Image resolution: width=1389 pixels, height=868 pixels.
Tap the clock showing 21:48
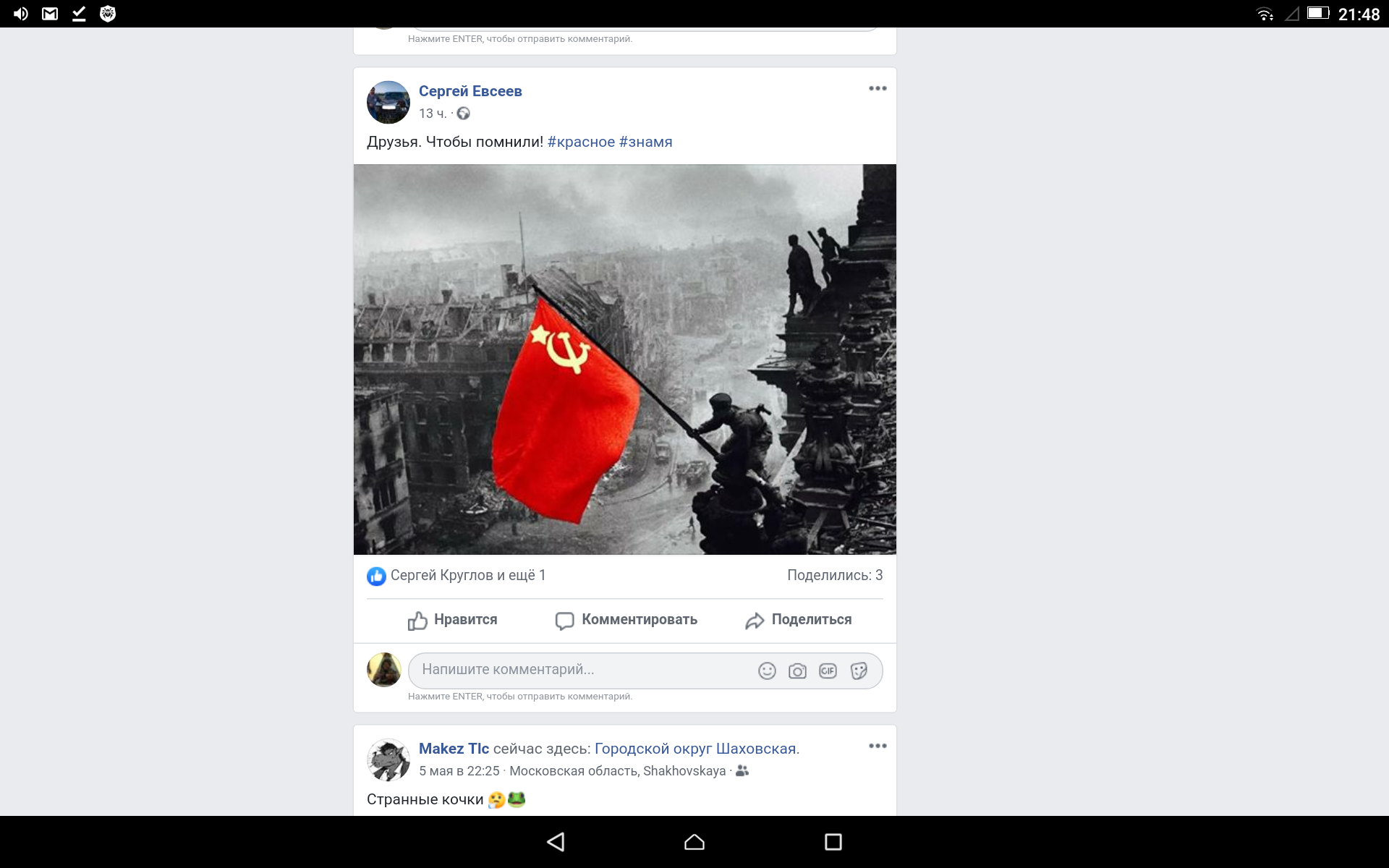tap(1359, 14)
